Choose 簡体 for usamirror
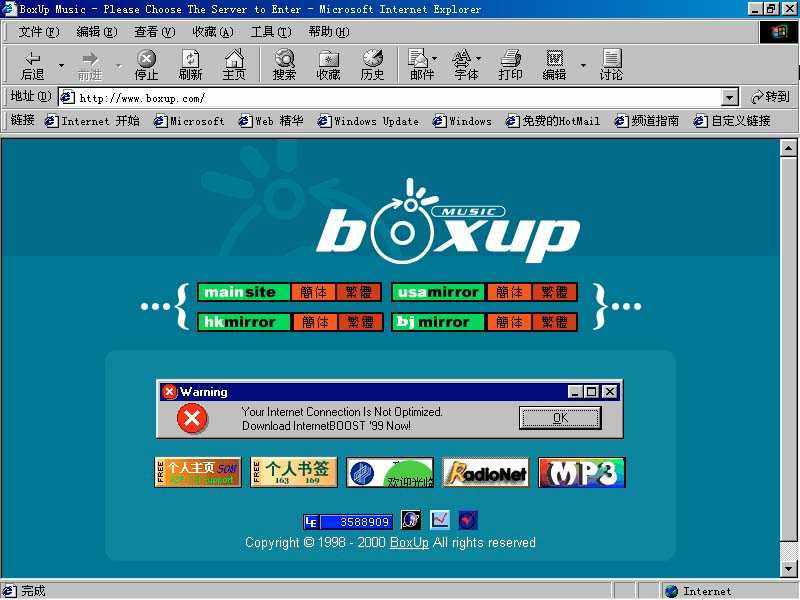Screen dimensions: 800x600 (509, 292)
